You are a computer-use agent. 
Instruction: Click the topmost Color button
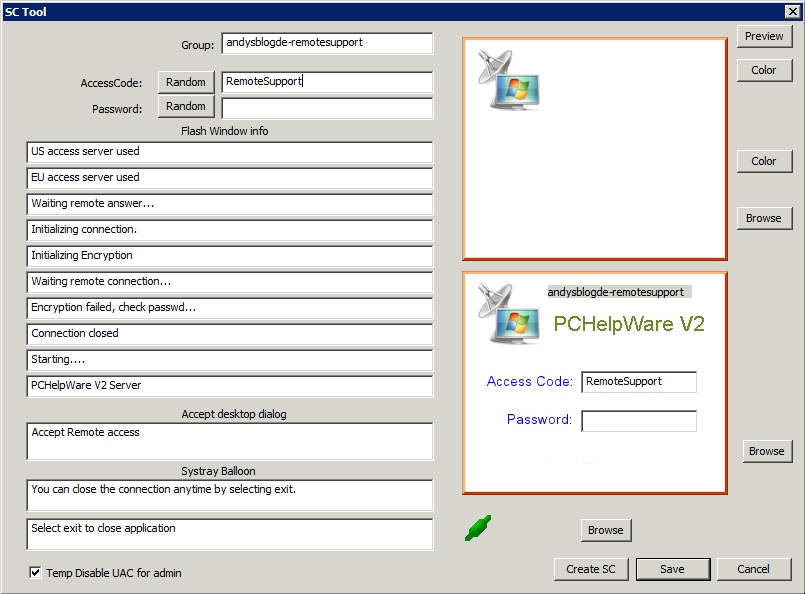764,70
